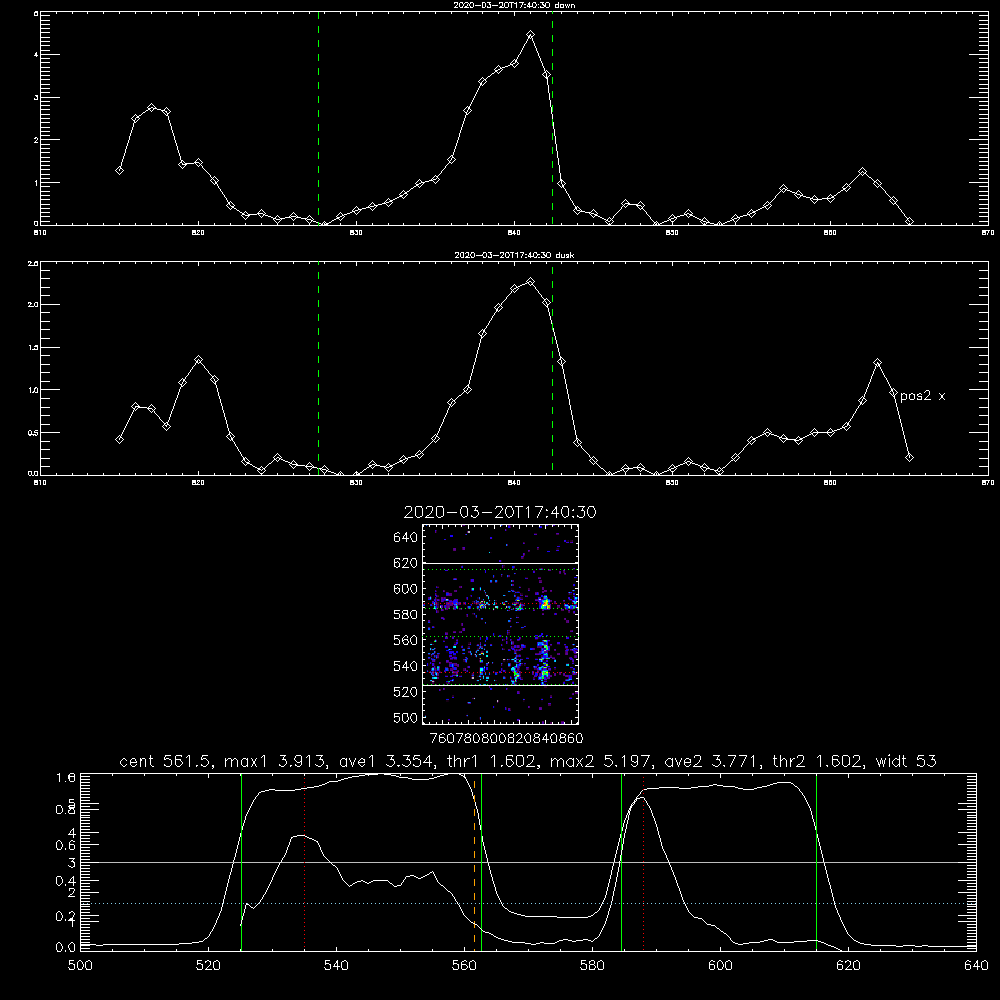Click red dotted line near 588 in bottom plot
This screenshot has width=1000, height=1000.
(x=643, y=861)
